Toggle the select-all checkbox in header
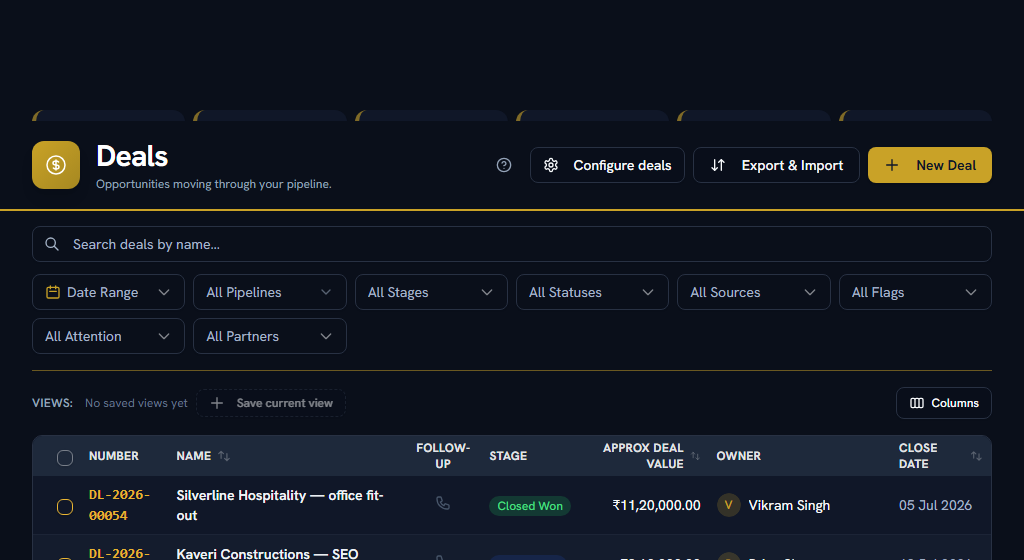The image size is (1024, 560). click(x=65, y=458)
